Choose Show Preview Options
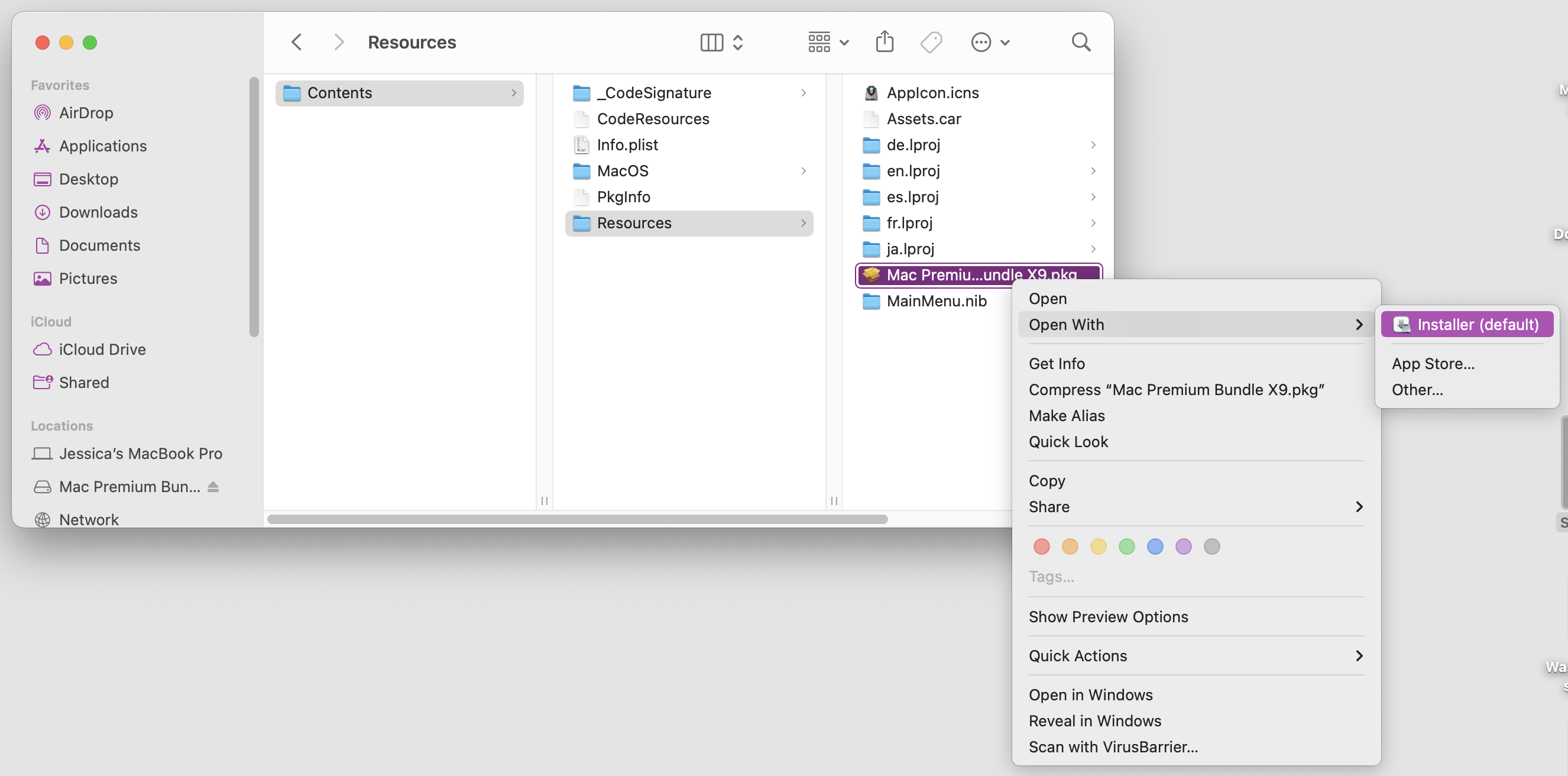This screenshot has height=776, width=1568. [x=1196, y=617]
